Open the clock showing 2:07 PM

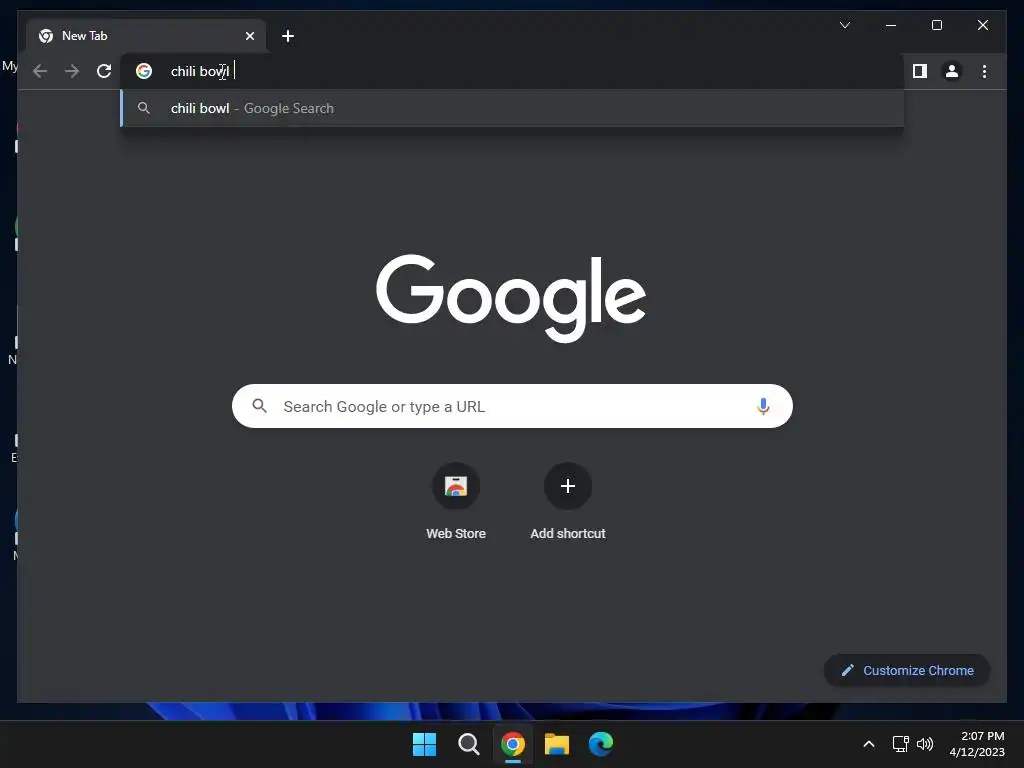(x=977, y=744)
